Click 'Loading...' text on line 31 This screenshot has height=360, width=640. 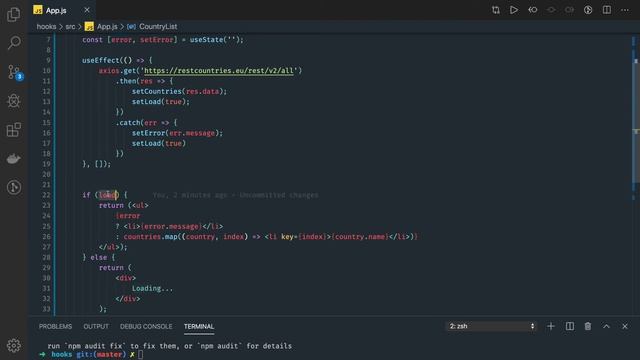(x=152, y=289)
